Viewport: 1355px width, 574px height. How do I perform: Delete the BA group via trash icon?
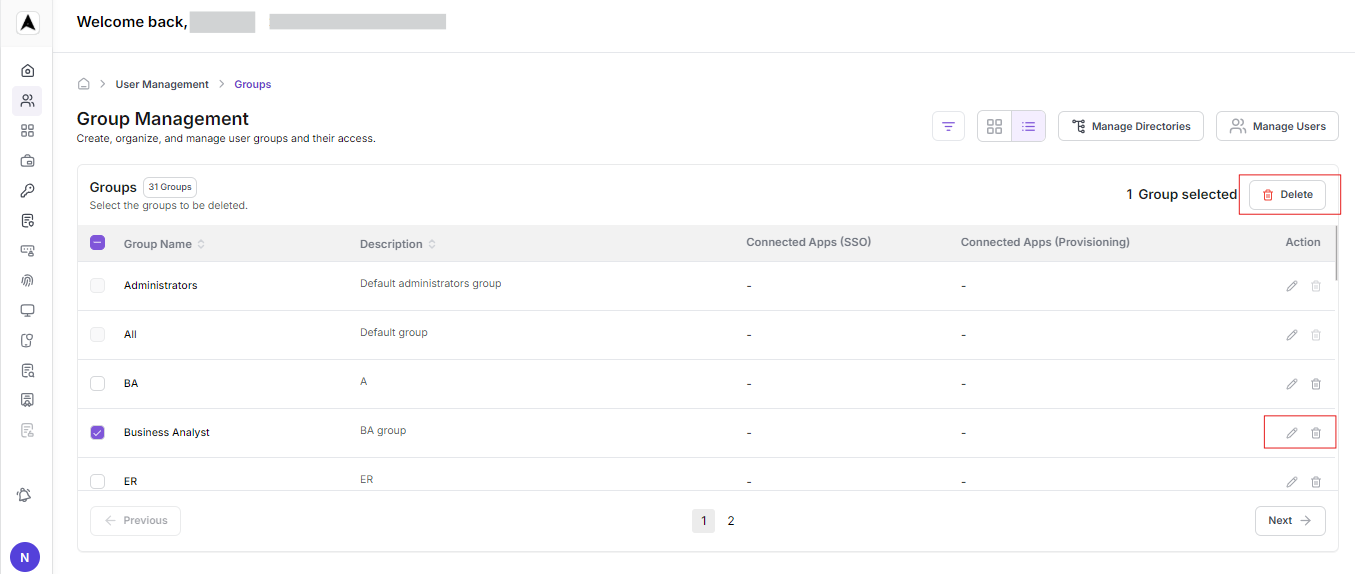1316,384
